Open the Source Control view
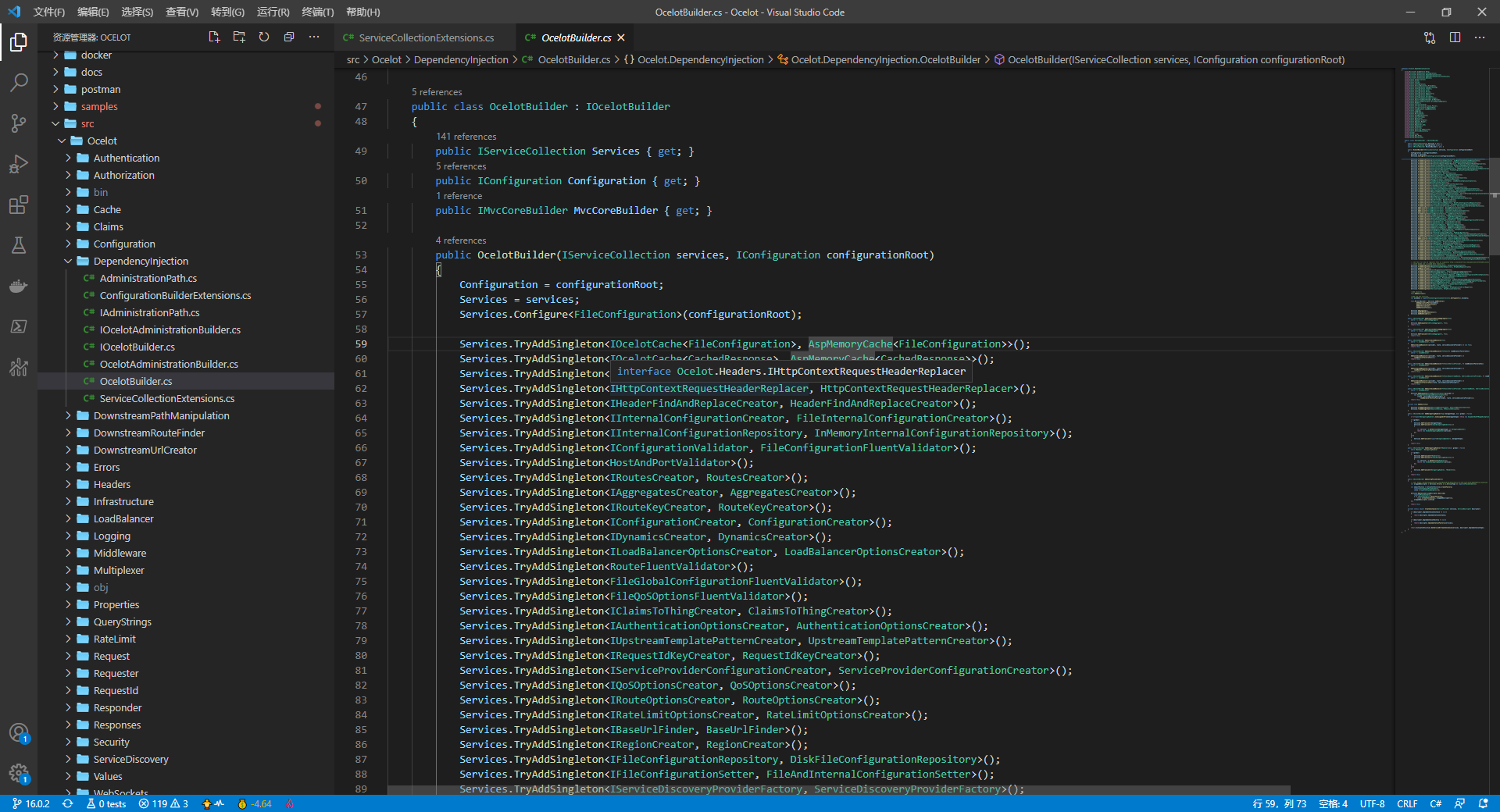This screenshot has width=1500, height=812. pos(19,123)
